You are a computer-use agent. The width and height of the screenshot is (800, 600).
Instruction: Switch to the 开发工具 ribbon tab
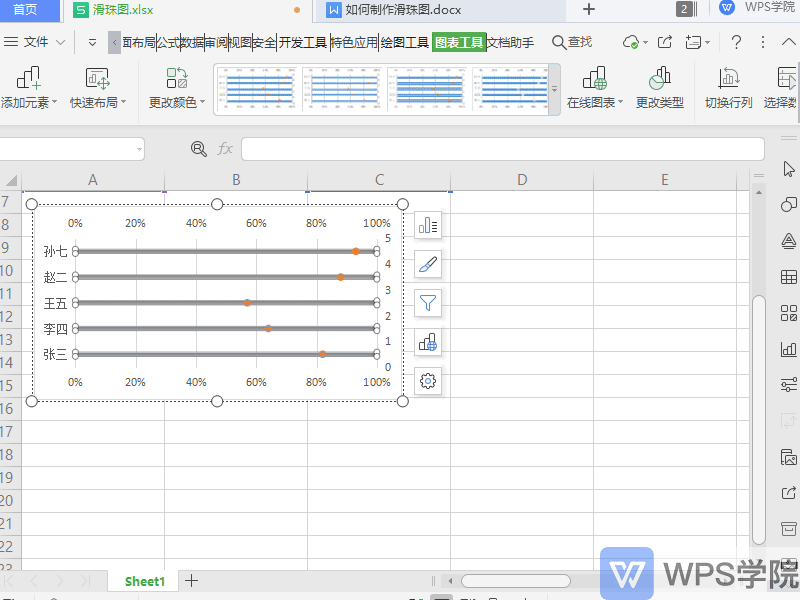pos(303,42)
